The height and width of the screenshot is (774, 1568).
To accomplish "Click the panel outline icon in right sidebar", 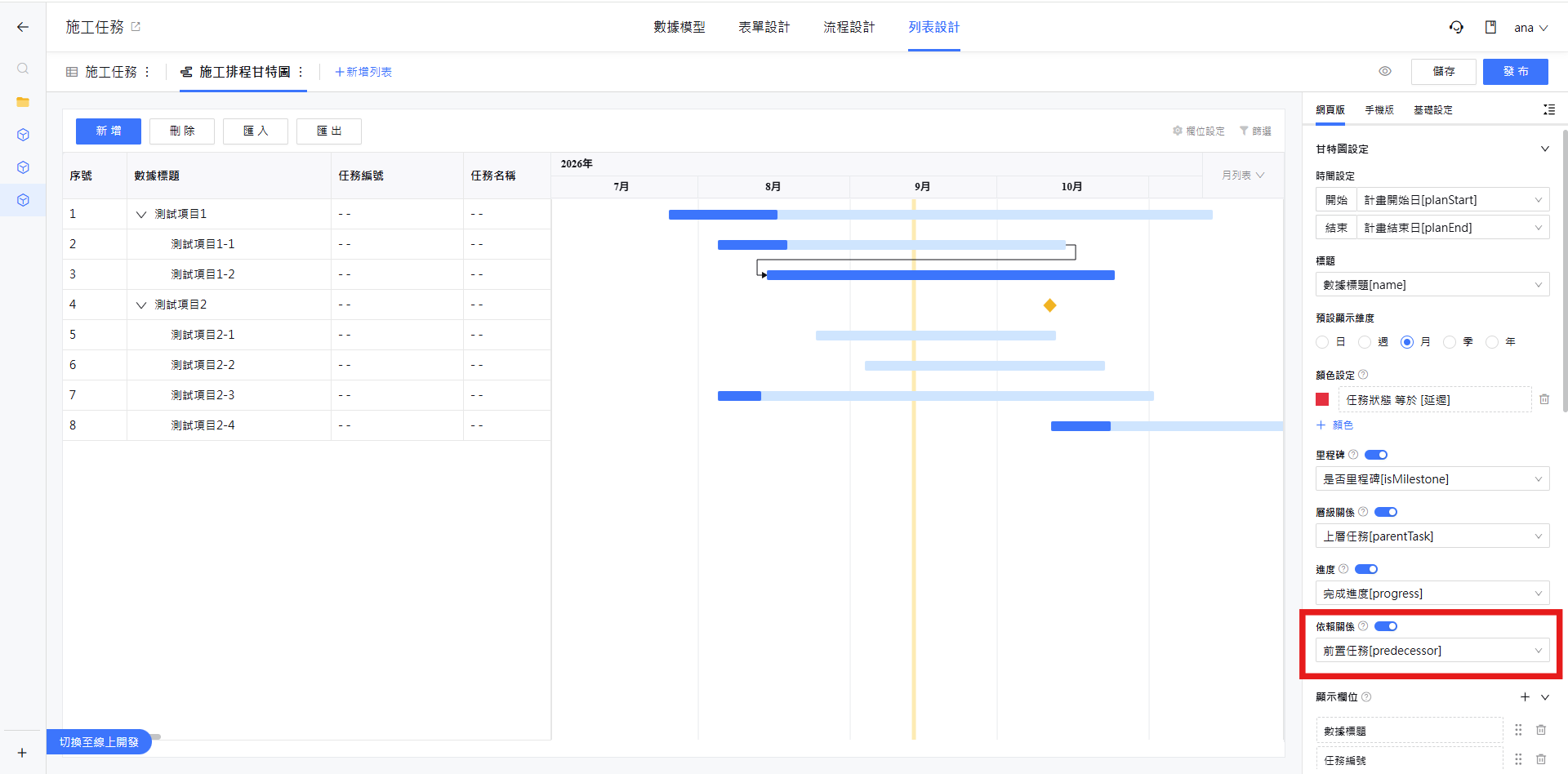I will pos(1548,109).
